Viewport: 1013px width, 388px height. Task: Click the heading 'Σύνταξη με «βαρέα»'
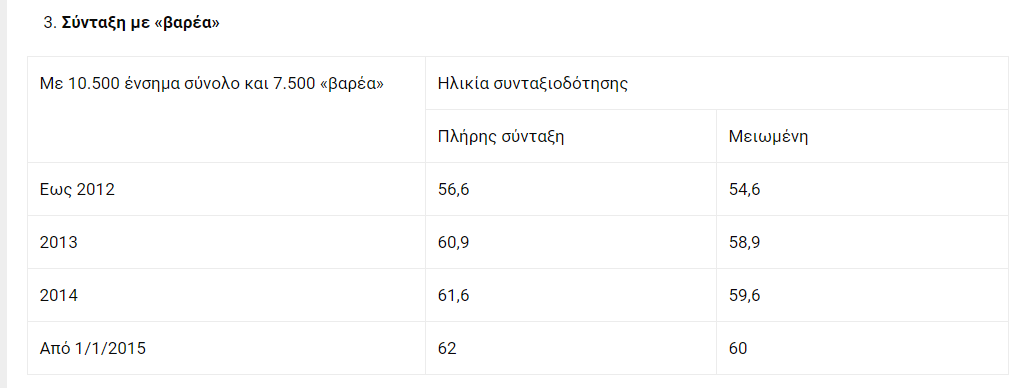click(x=140, y=24)
